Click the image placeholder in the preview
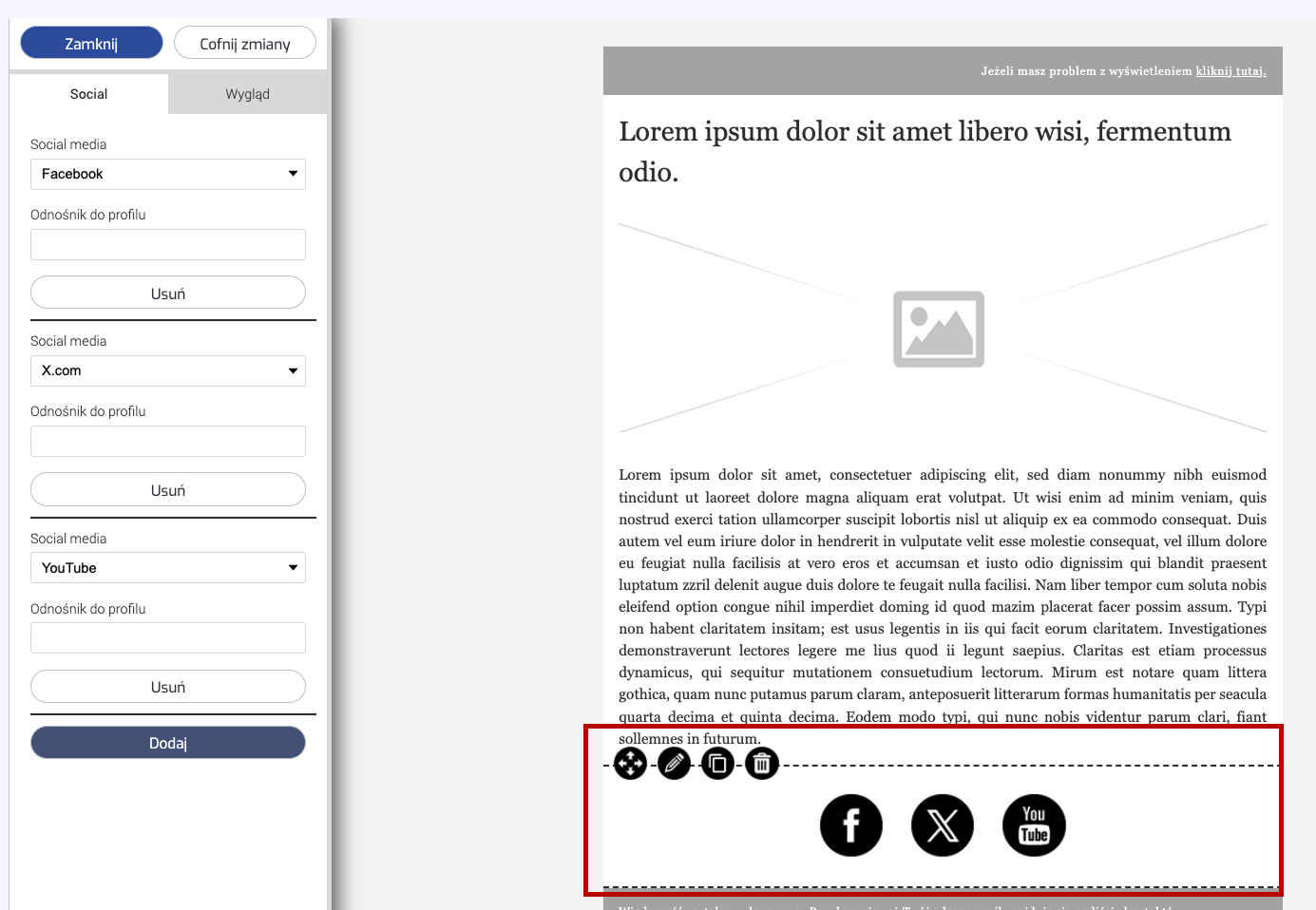Viewport: 1316px width, 910px height. click(943, 329)
